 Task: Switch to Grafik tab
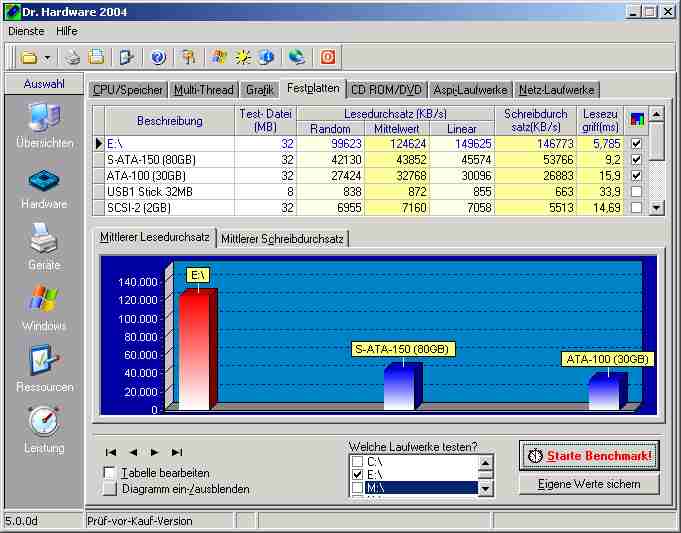click(x=260, y=90)
